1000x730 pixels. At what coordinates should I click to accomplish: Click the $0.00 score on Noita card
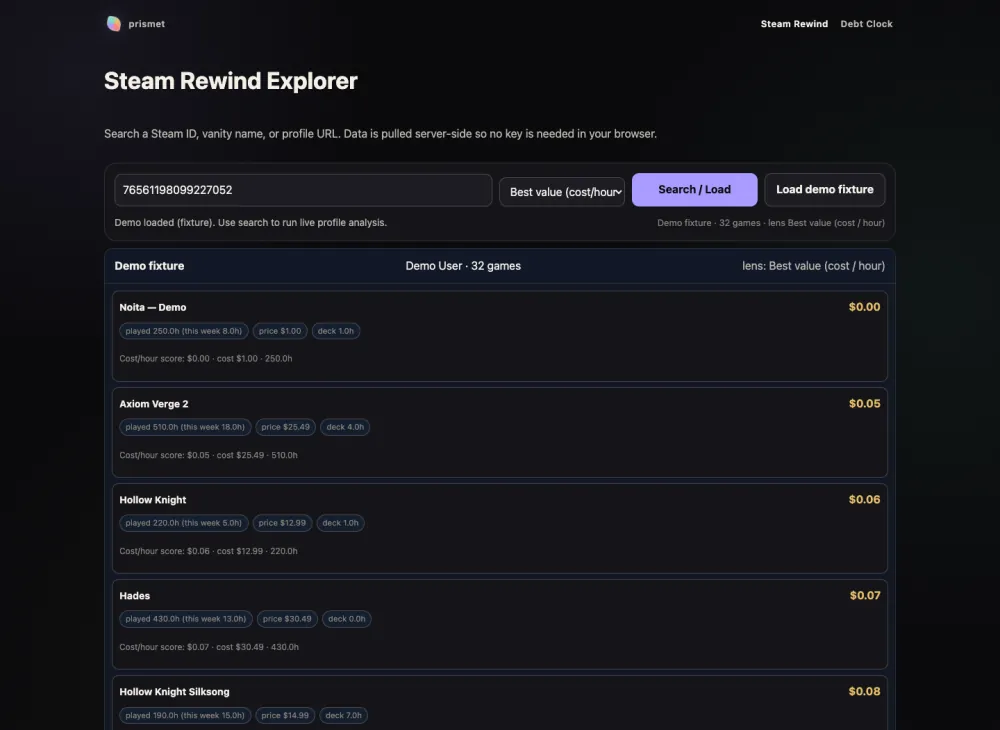click(864, 307)
